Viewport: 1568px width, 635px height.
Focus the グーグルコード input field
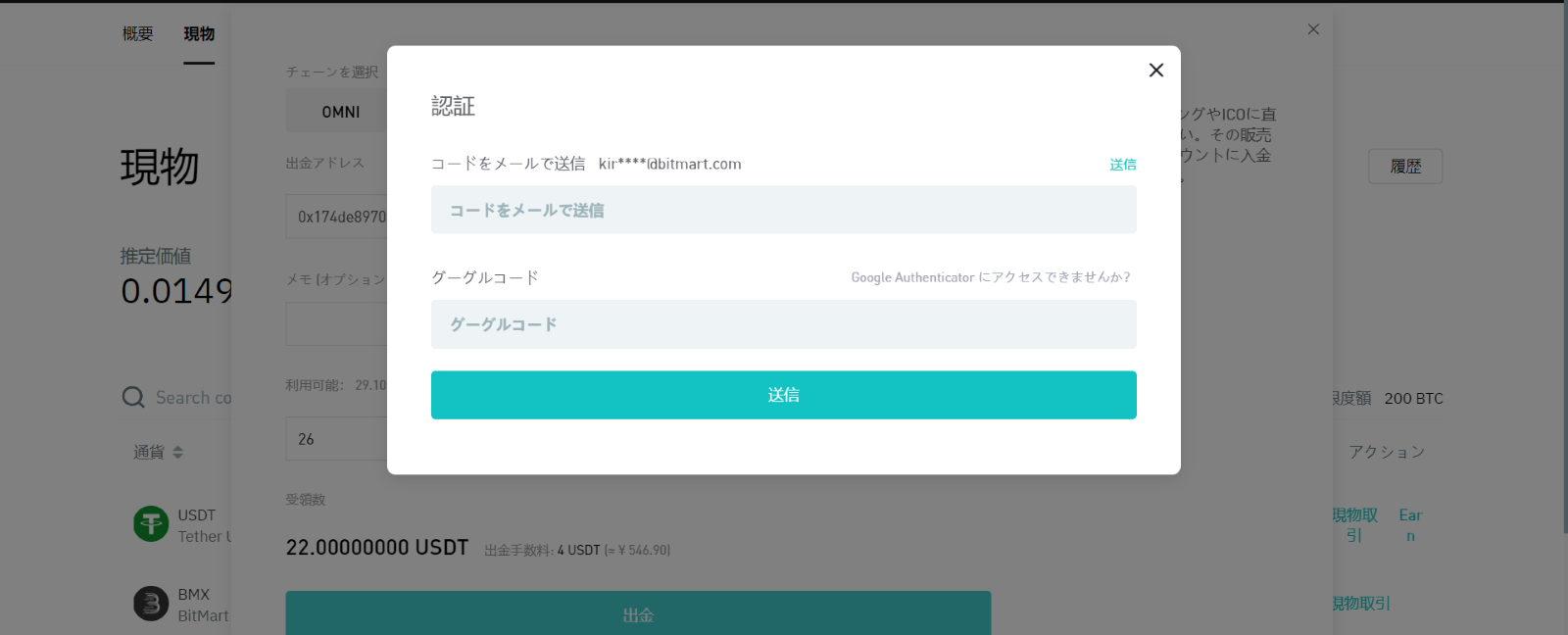pos(784,324)
